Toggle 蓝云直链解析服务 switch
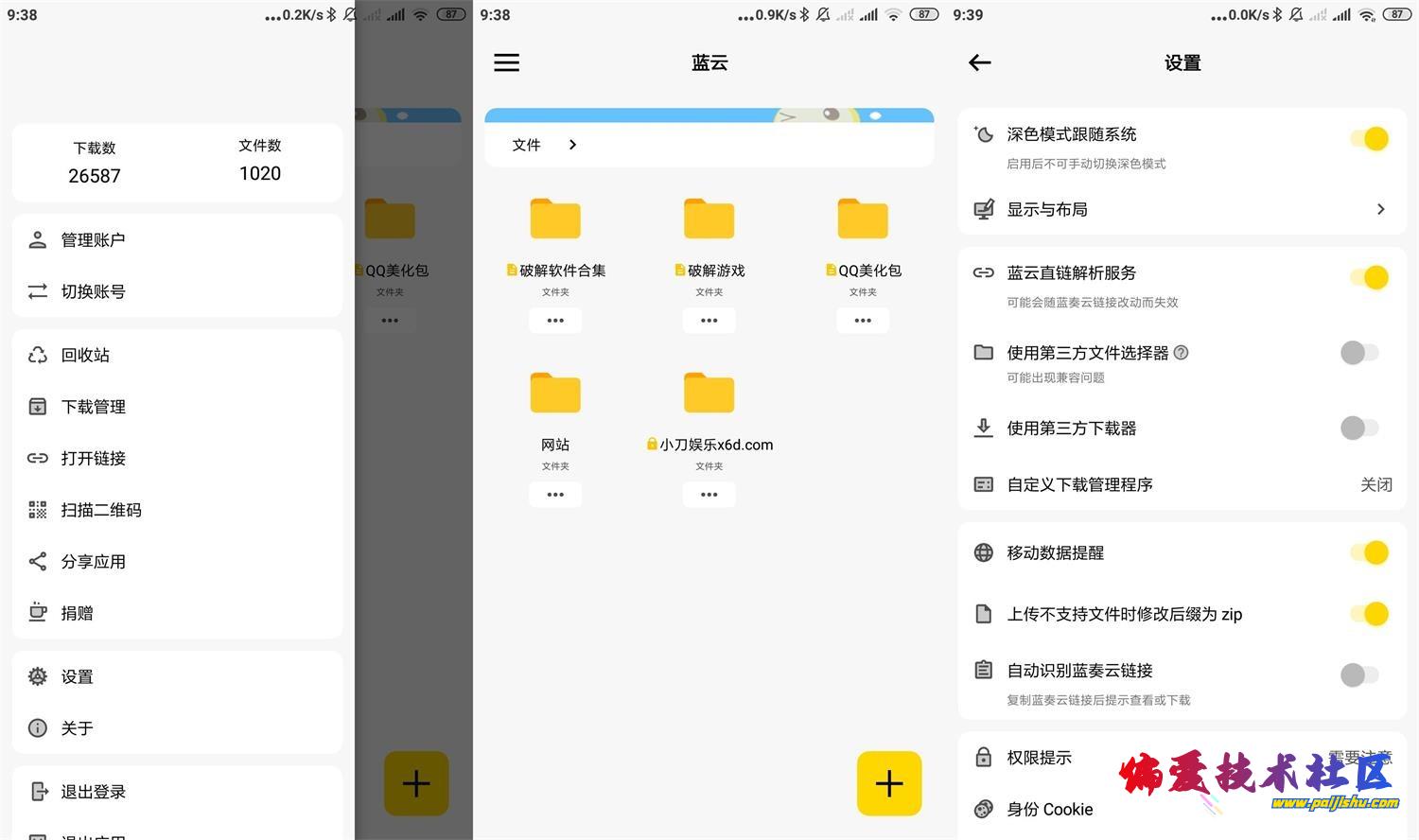Screen dimensions: 1419x840 tap(1370, 277)
